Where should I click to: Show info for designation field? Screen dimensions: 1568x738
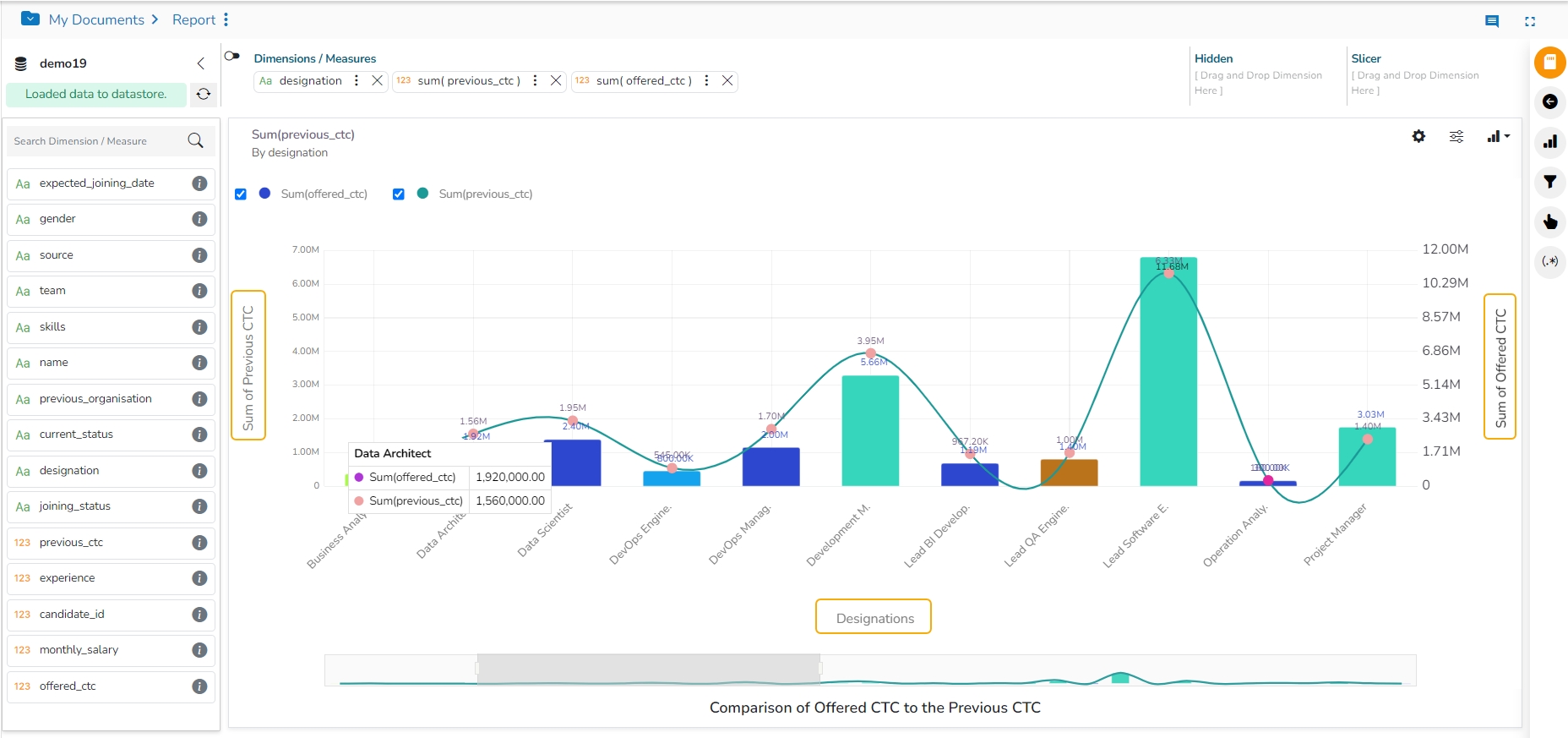(199, 471)
